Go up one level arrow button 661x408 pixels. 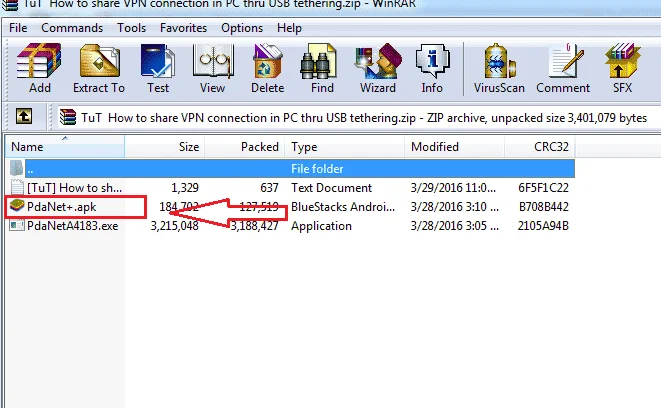[x=24, y=116]
